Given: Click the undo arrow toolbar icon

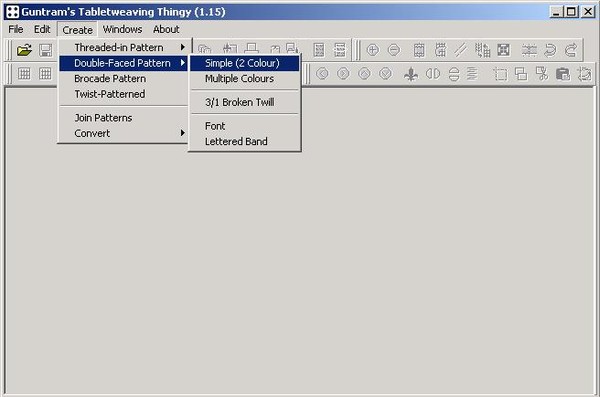Looking at the screenshot, I should [x=550, y=50].
